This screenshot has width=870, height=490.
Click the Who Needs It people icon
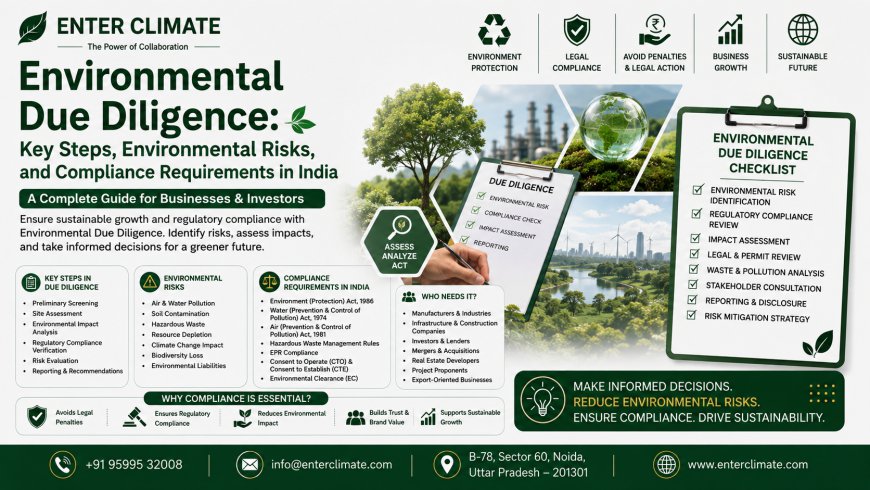409,297
